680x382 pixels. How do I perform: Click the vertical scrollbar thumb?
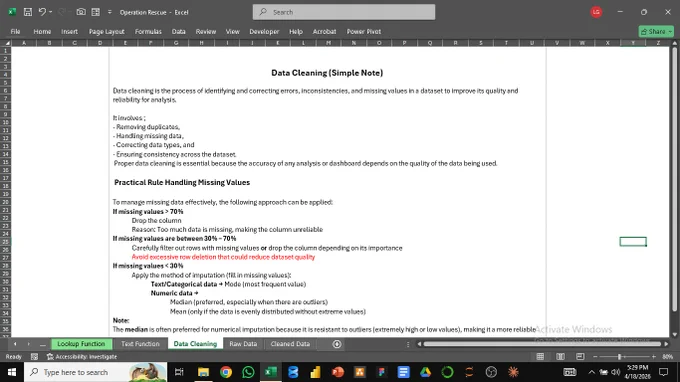[674, 179]
